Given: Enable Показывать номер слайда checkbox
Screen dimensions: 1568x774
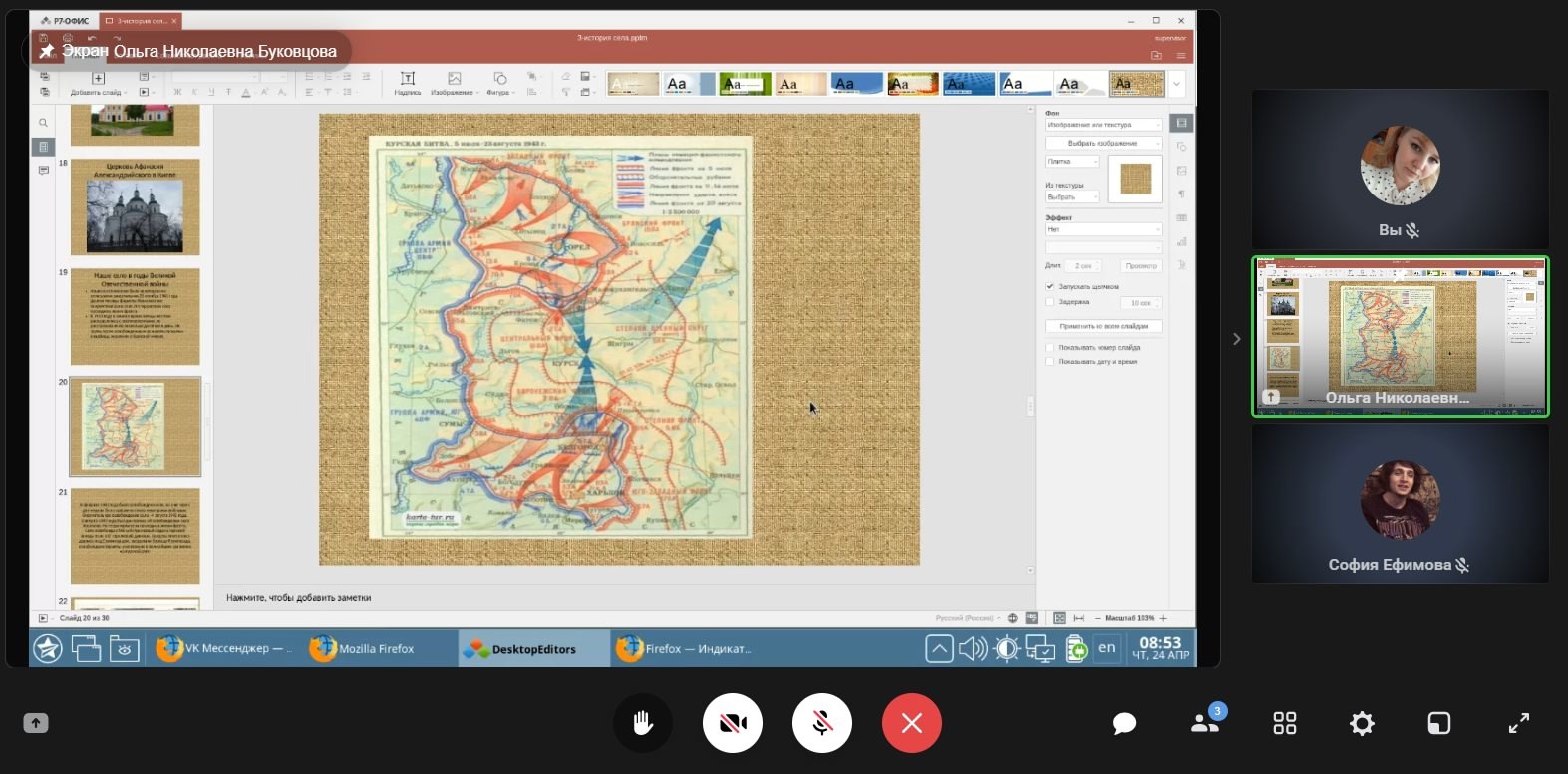Looking at the screenshot, I should click(1050, 347).
